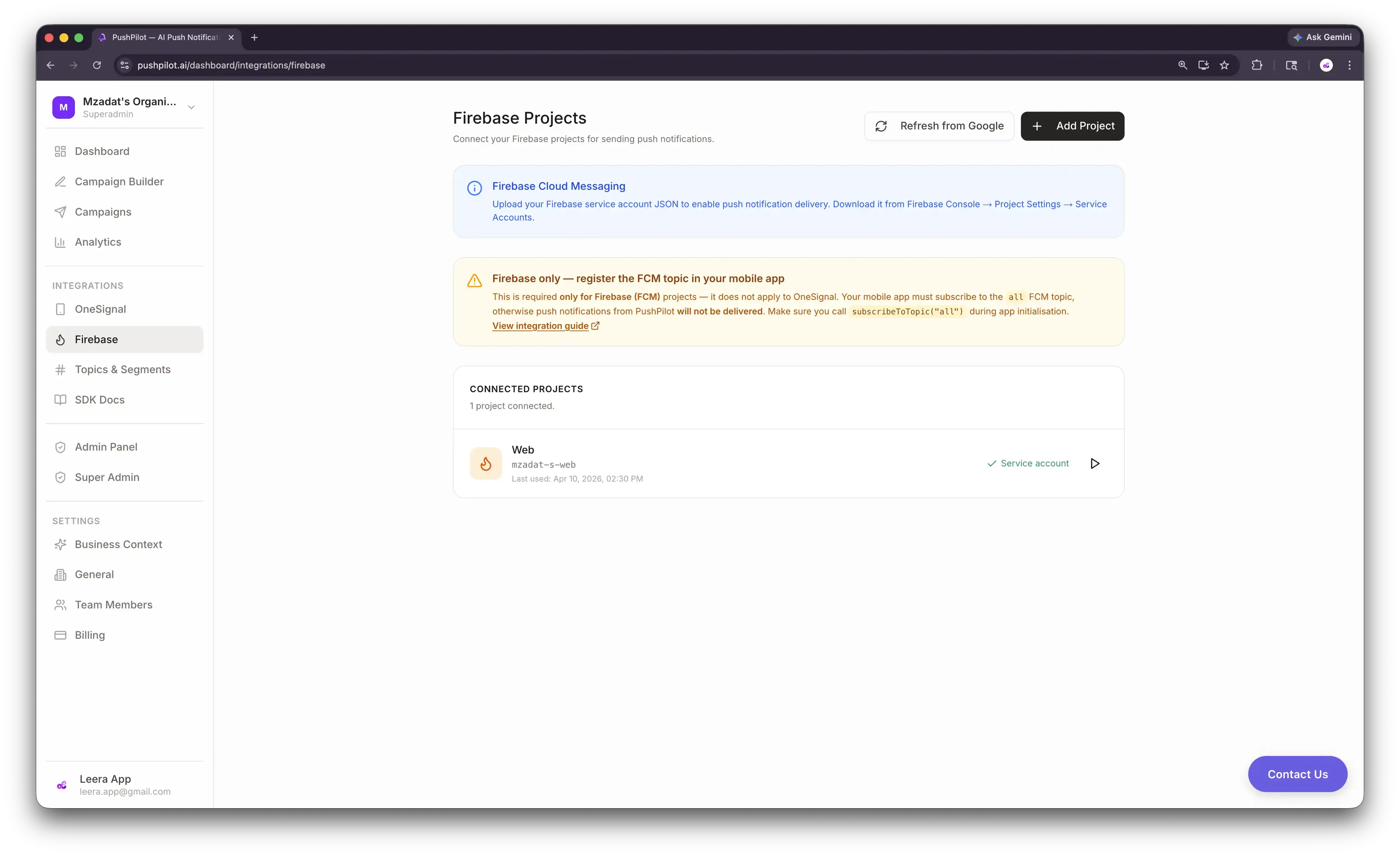Click mzadat-s-web project ID text
The height and width of the screenshot is (856, 1400).
point(543,464)
